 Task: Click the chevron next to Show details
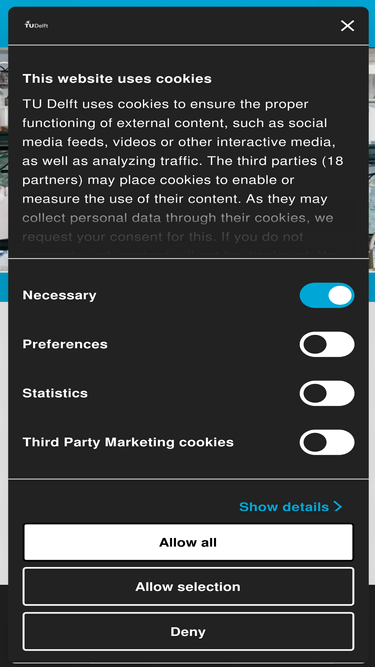(338, 506)
